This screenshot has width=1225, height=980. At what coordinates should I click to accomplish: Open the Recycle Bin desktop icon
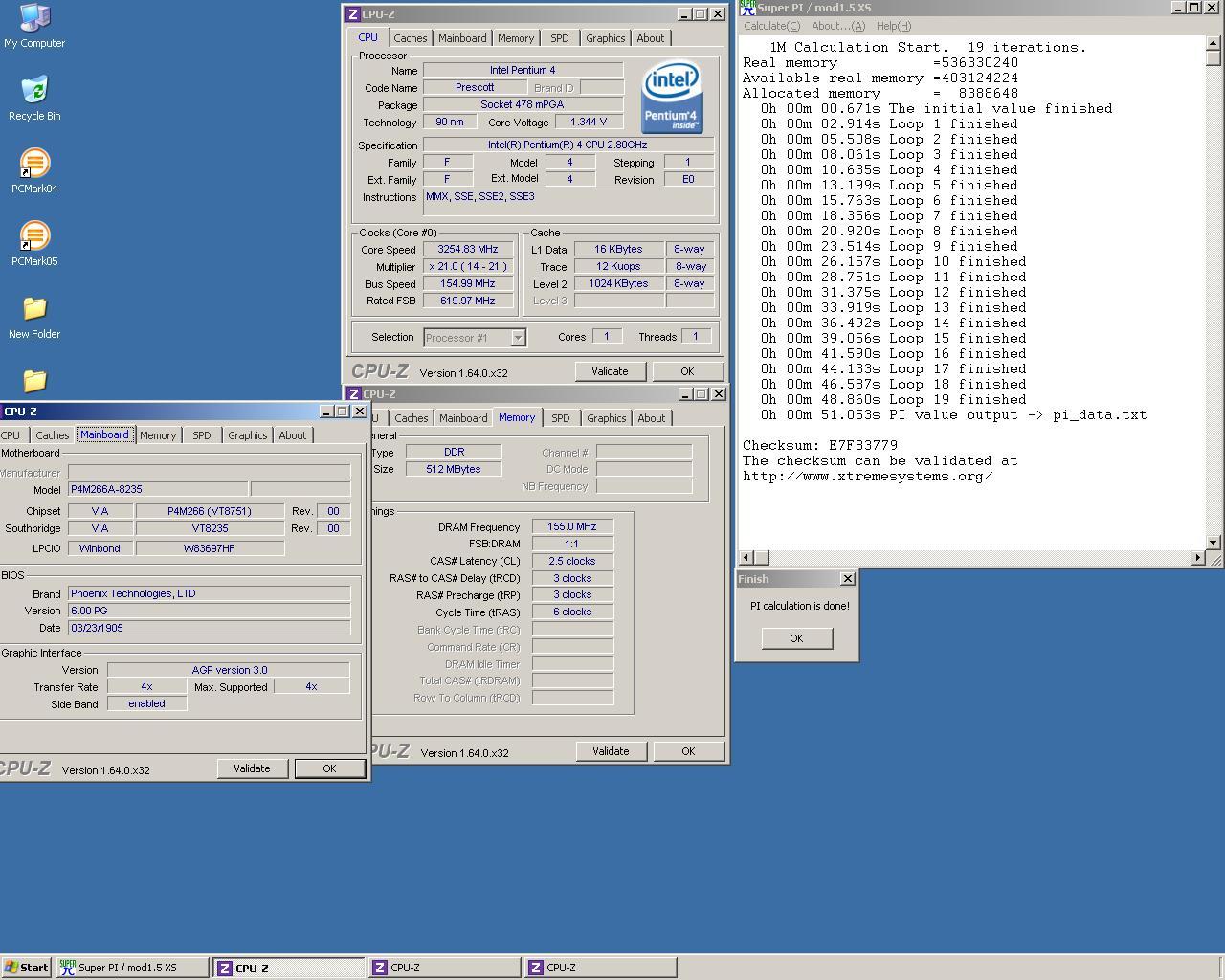click(34, 98)
